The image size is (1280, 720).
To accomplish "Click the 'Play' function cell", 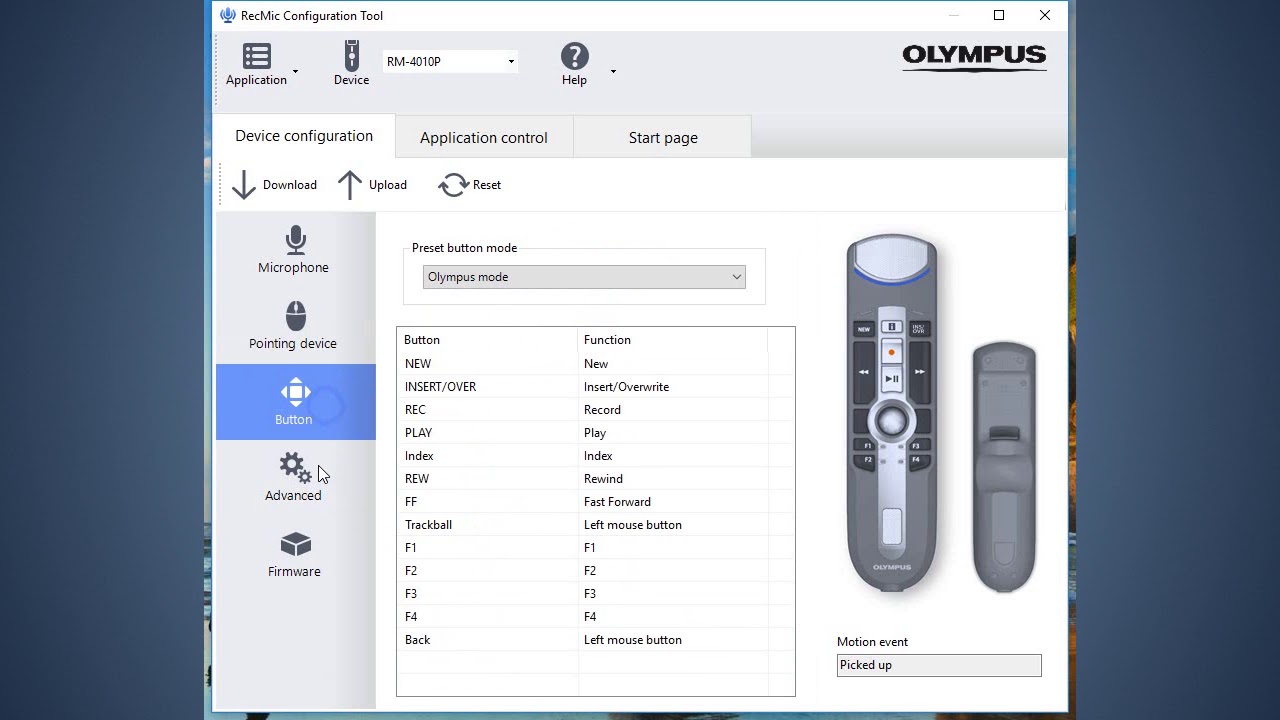I will coord(673,433).
